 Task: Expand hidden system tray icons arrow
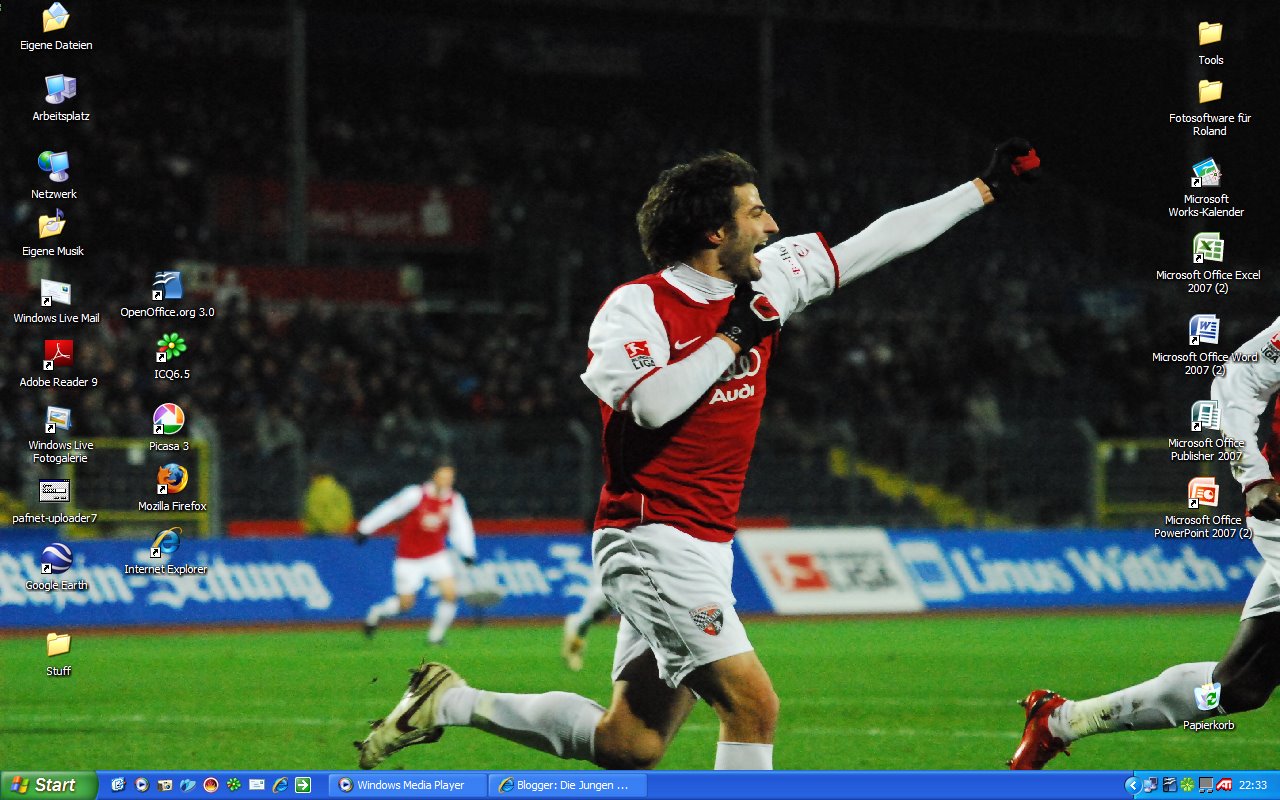coord(1132,785)
